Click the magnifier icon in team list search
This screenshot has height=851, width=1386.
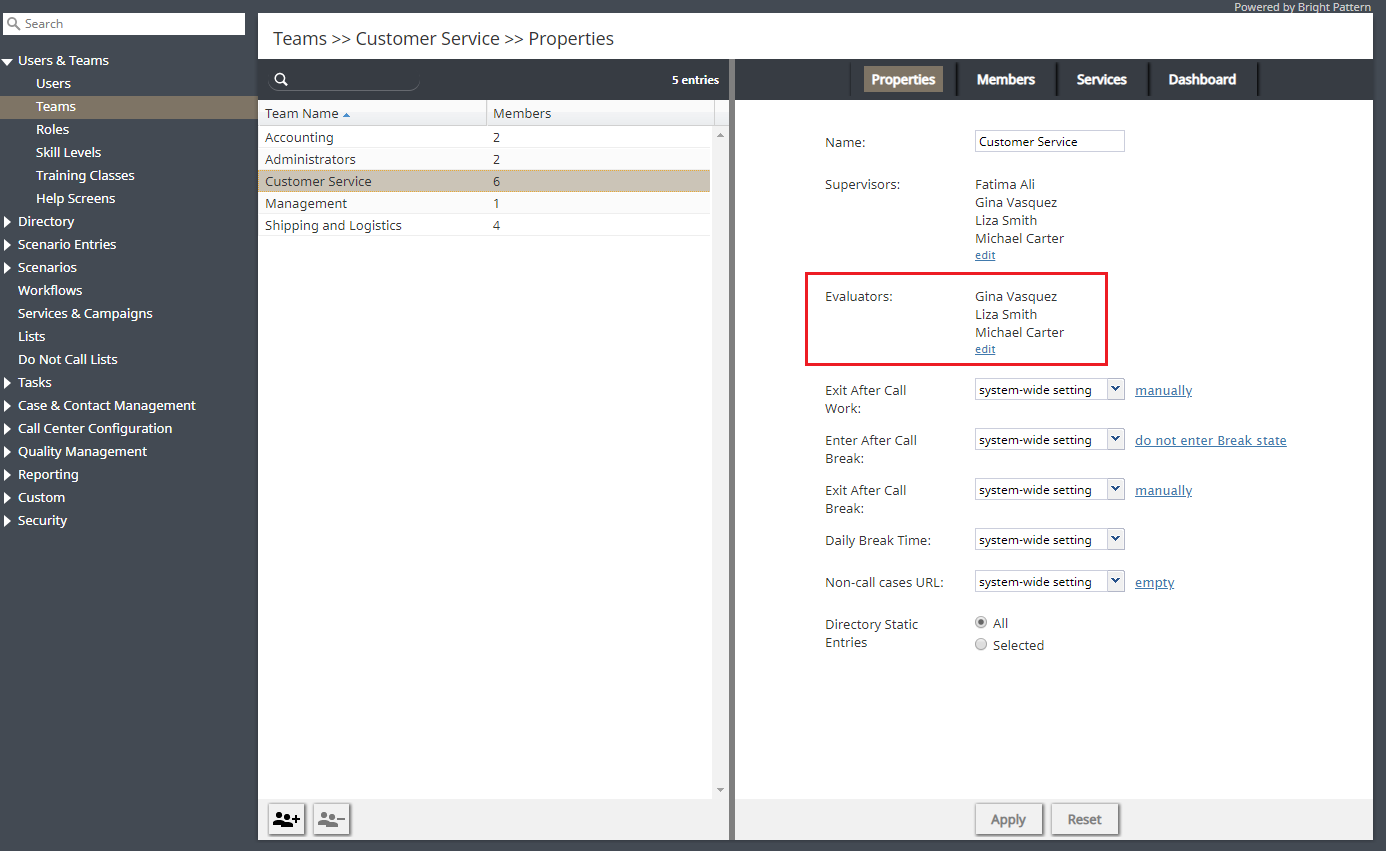point(281,80)
